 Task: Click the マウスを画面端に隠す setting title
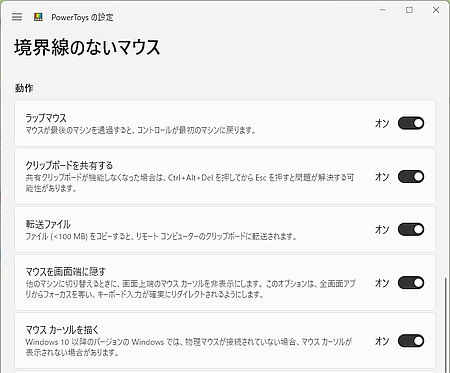[x=66, y=272]
